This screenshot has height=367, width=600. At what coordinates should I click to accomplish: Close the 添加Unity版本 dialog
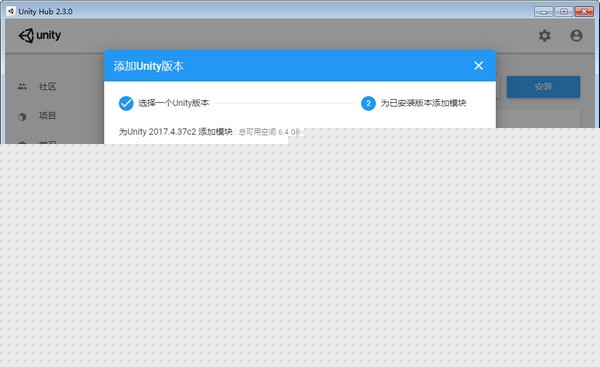(x=478, y=65)
